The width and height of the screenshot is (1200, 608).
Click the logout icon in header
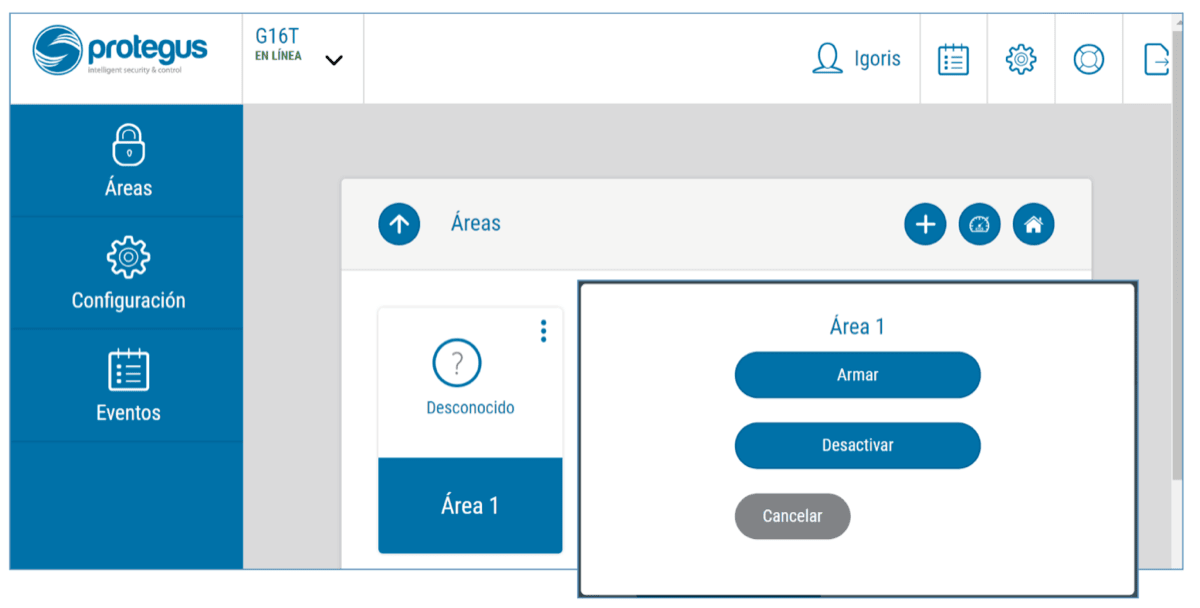tap(1156, 59)
